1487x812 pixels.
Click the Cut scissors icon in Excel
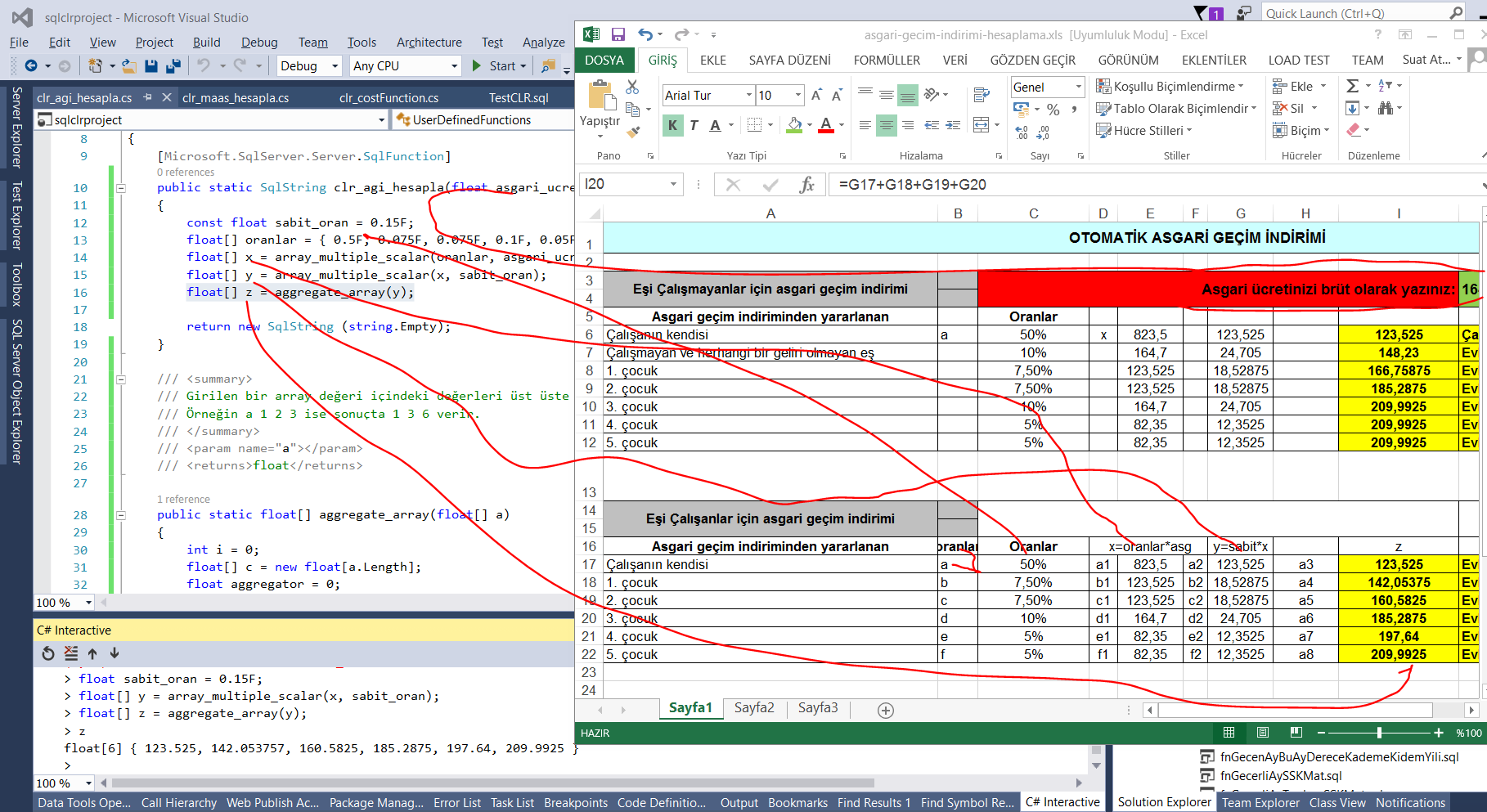pyautogui.click(x=632, y=87)
